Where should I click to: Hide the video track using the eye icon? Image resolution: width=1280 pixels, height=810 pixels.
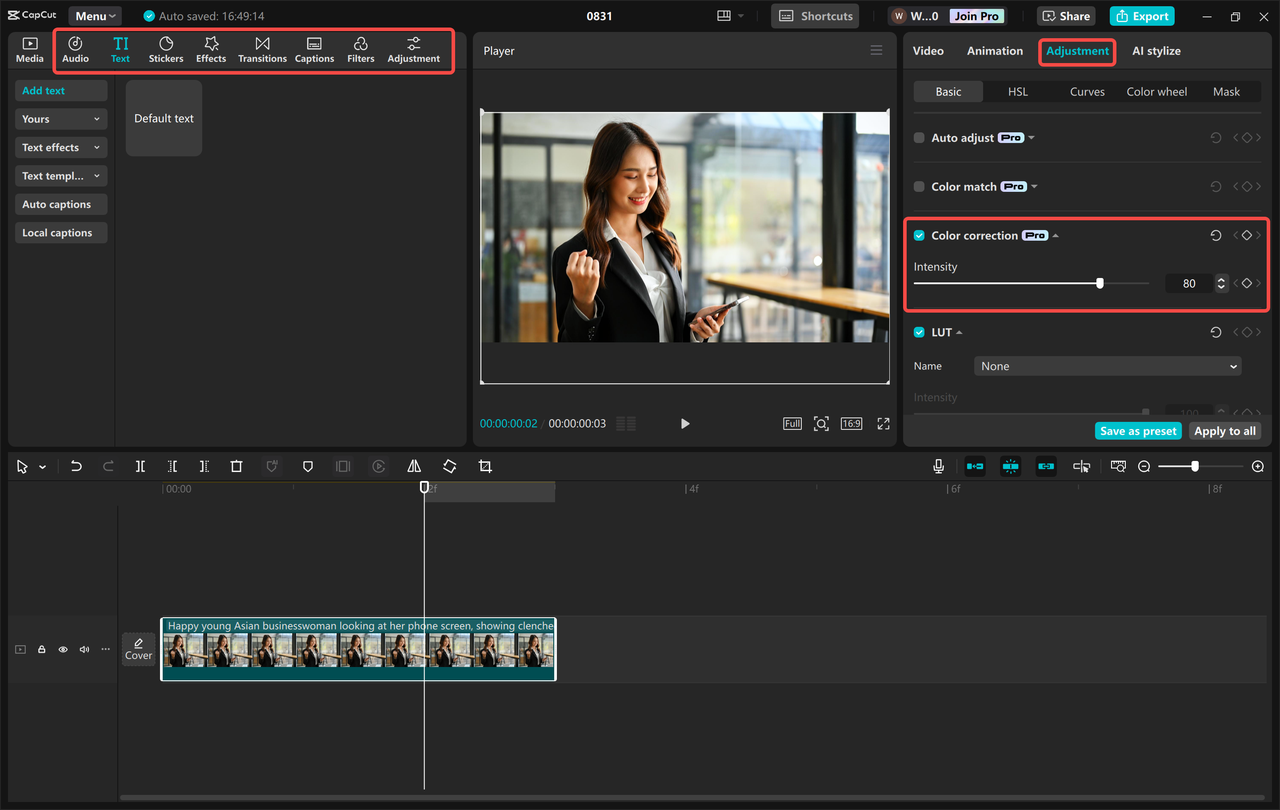pyautogui.click(x=62, y=649)
